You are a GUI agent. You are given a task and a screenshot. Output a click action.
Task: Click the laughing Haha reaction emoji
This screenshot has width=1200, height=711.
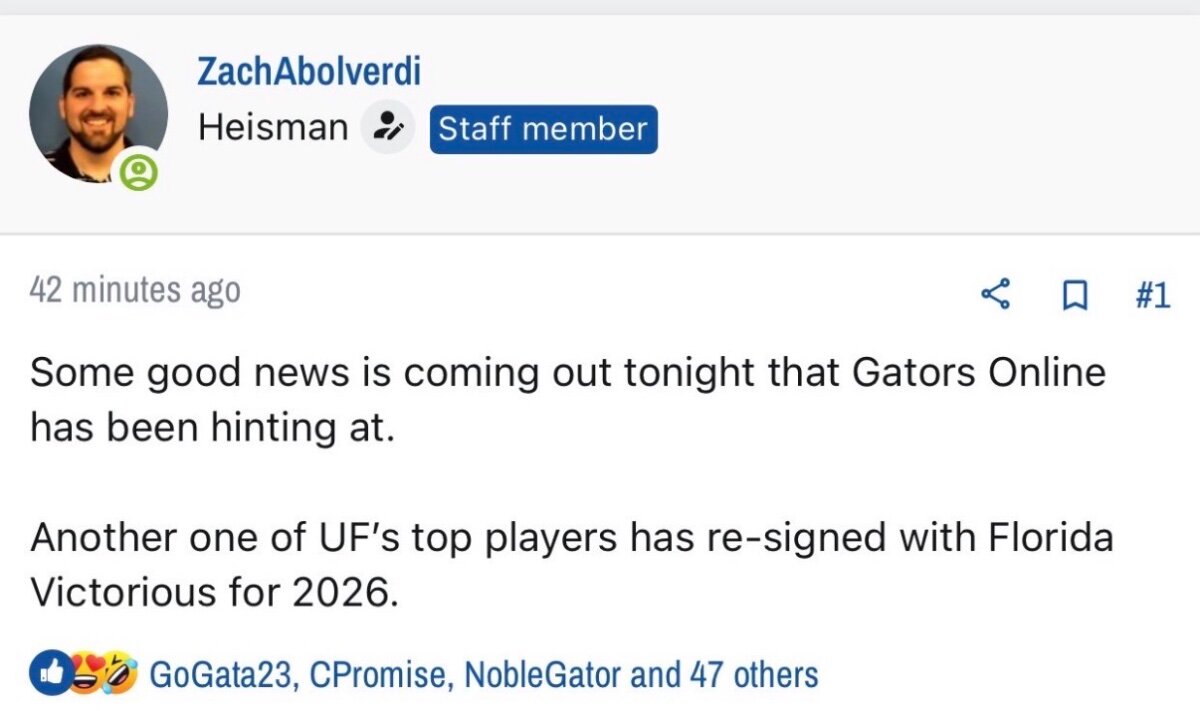pos(120,673)
